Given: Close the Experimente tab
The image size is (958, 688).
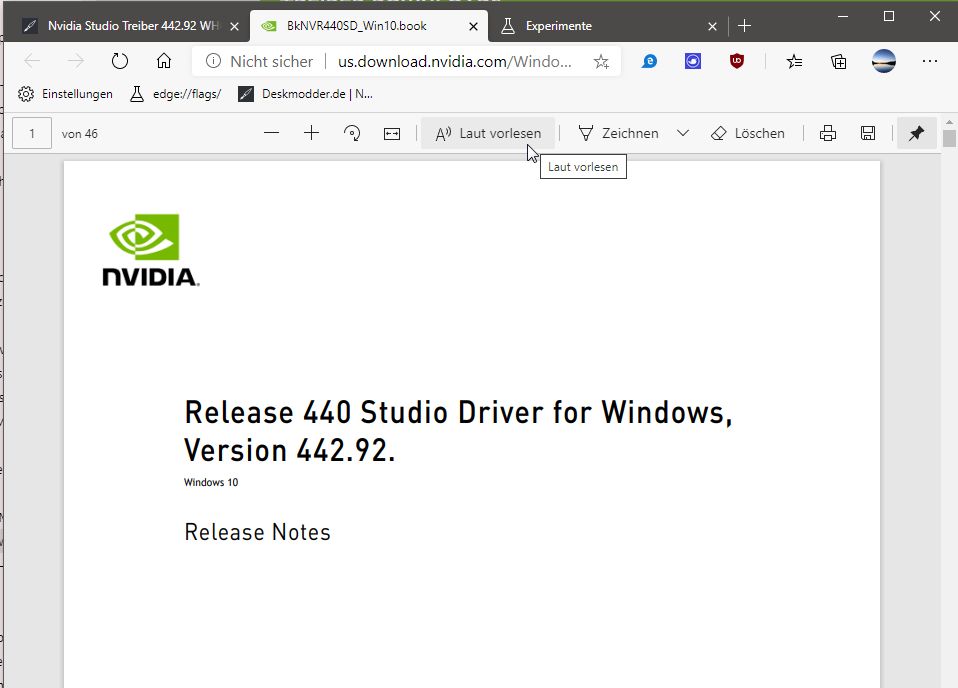Looking at the screenshot, I should click(712, 26).
